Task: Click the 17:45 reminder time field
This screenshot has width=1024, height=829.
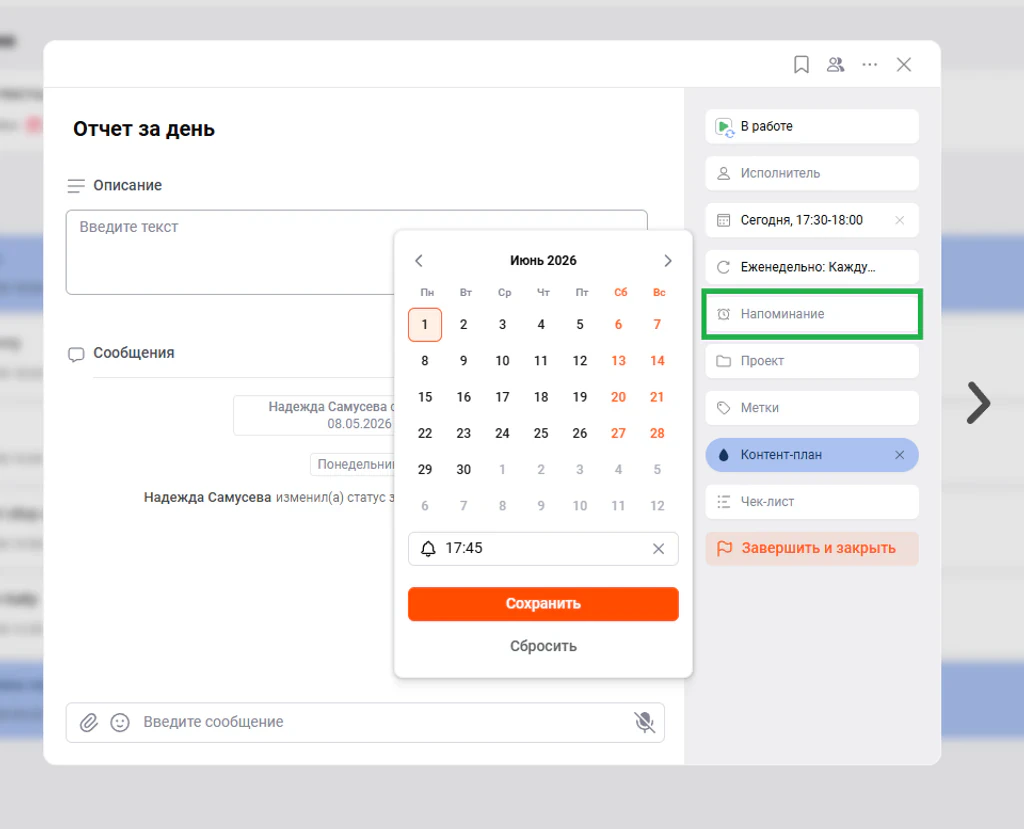Action: (x=543, y=549)
